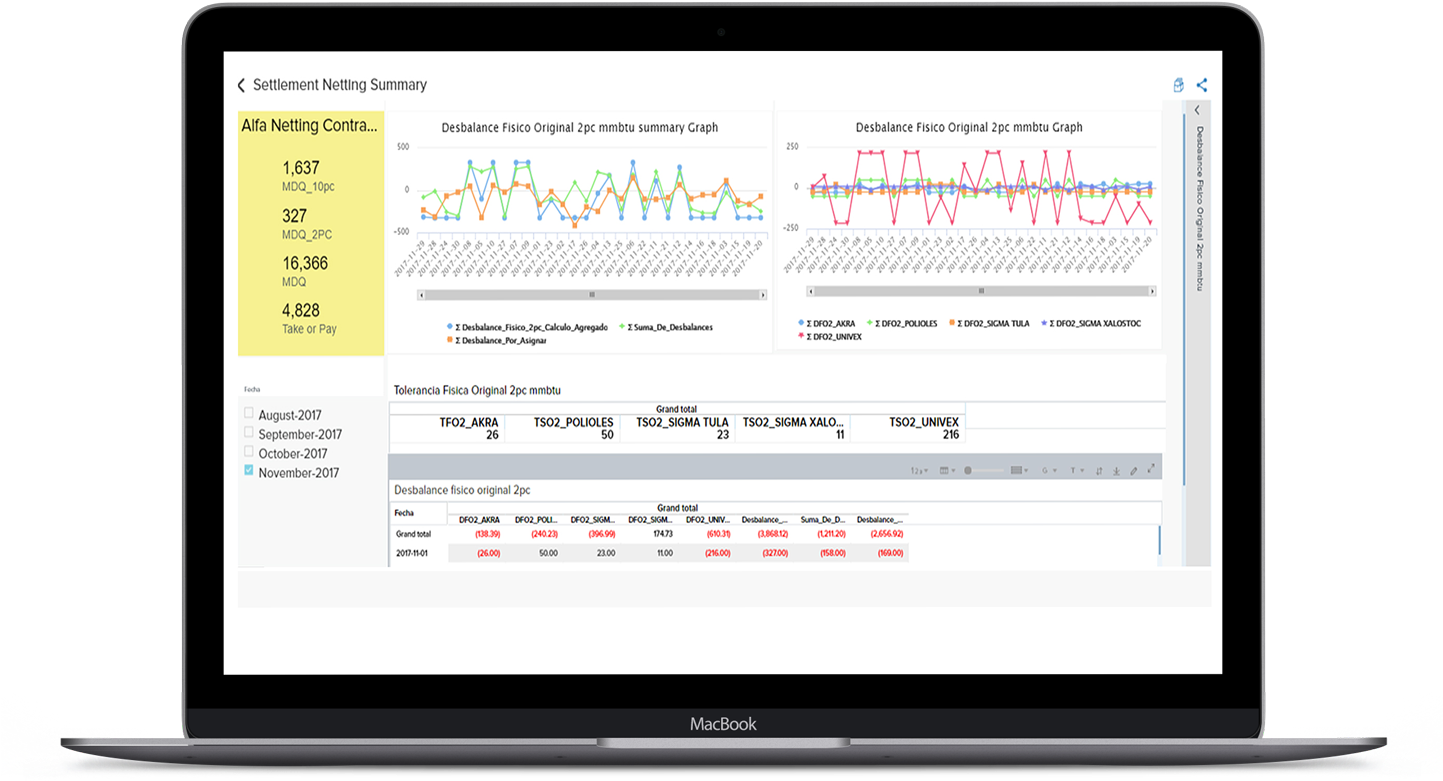Click the back arrow on Settlement Netting Summary
Viewport: 1443px width, 781px height.
point(240,85)
